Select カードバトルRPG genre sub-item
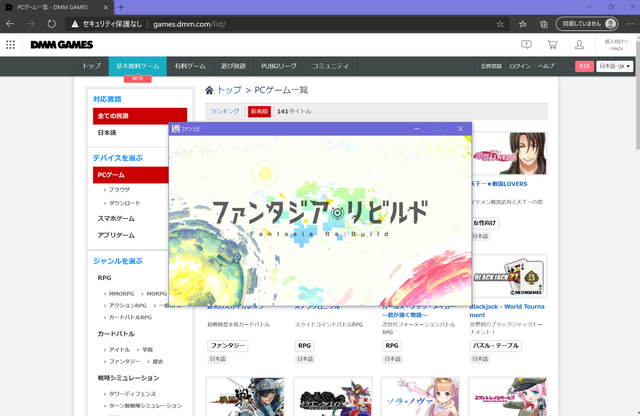Image resolution: width=640 pixels, height=416 pixels. pyautogui.click(x=130, y=317)
